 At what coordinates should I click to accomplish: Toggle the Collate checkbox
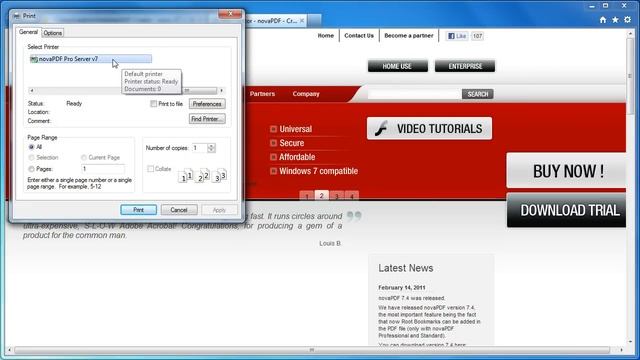point(151,169)
